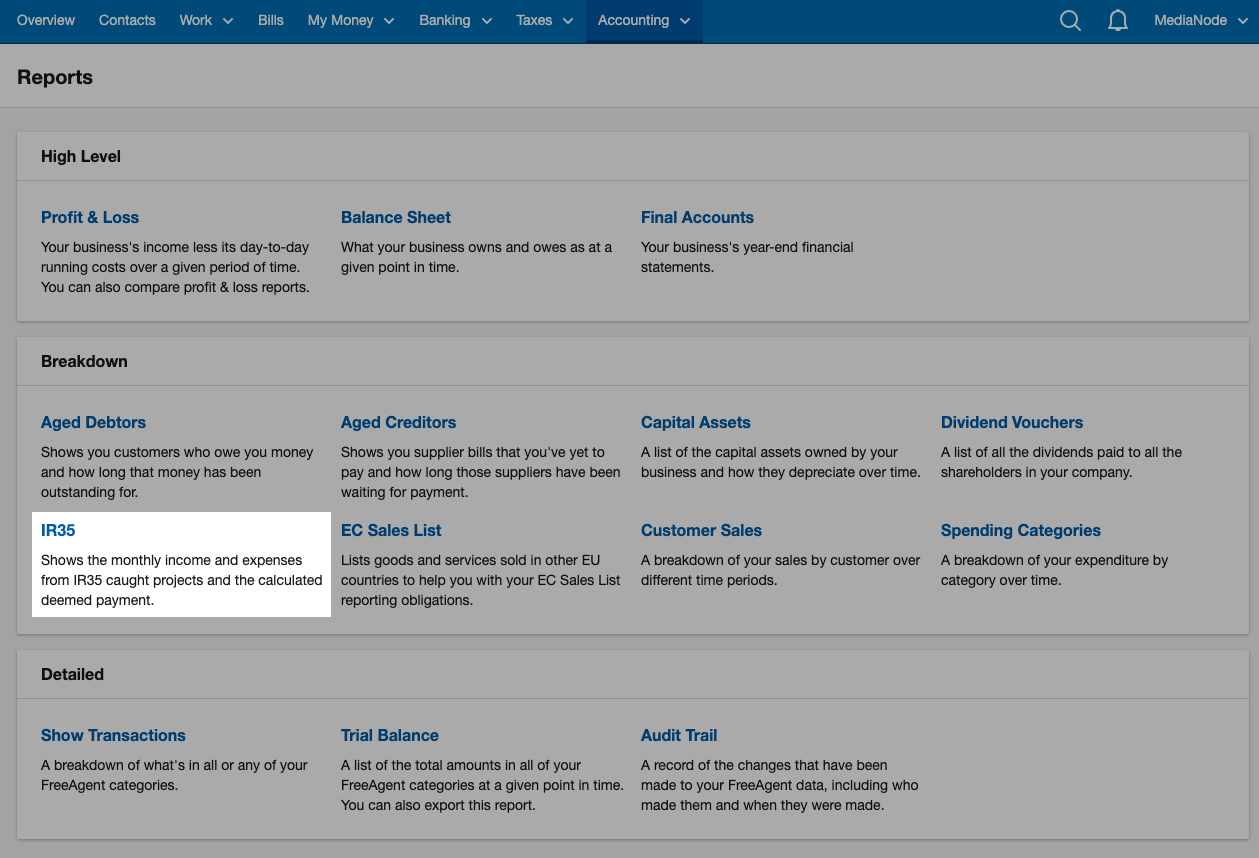This screenshot has height=858, width=1259.
Task: View the Dividend Vouchers report
Action: (x=1012, y=423)
